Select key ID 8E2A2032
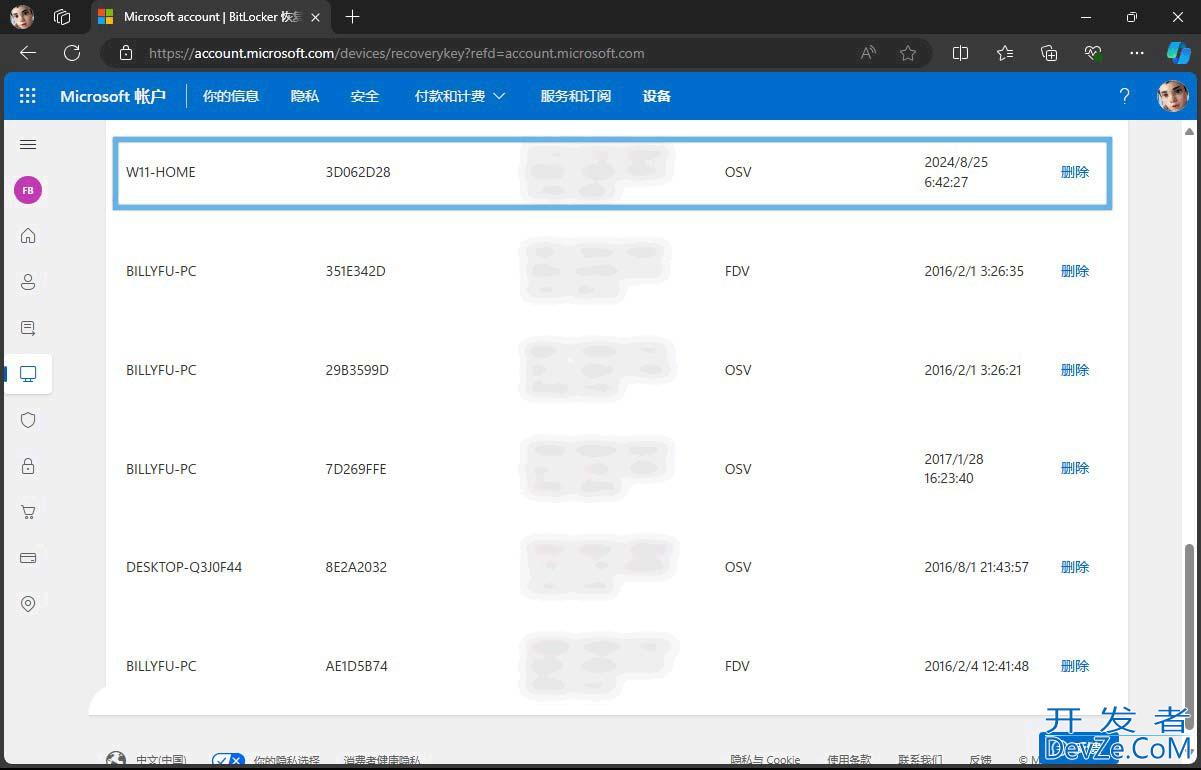Image resolution: width=1201 pixels, height=770 pixels. pos(356,567)
